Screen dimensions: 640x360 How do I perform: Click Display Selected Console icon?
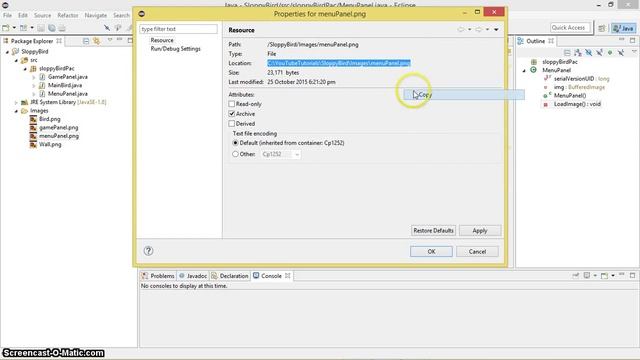pyautogui.click(x=587, y=276)
